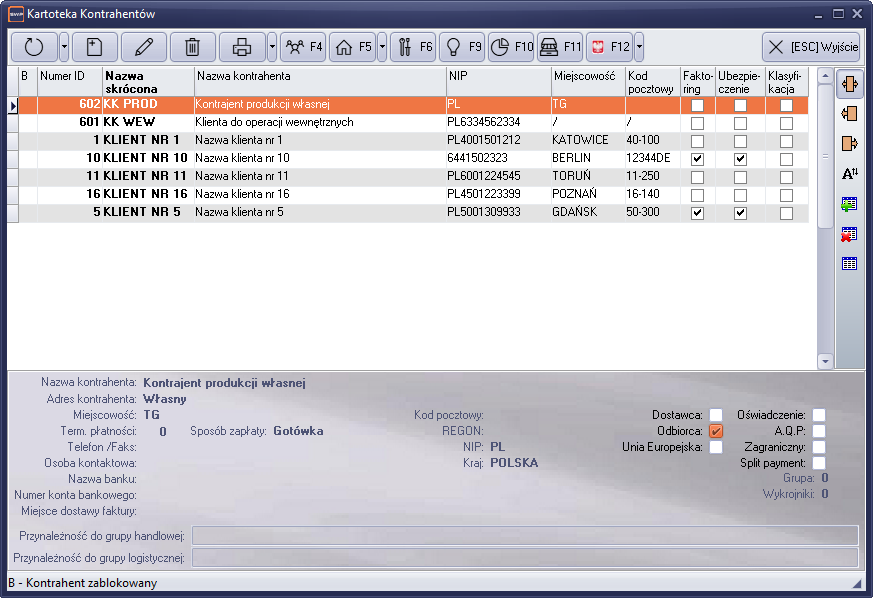The image size is (873, 598).
Task: Click the [ESC] Wyjście exit button
Action: [810, 46]
